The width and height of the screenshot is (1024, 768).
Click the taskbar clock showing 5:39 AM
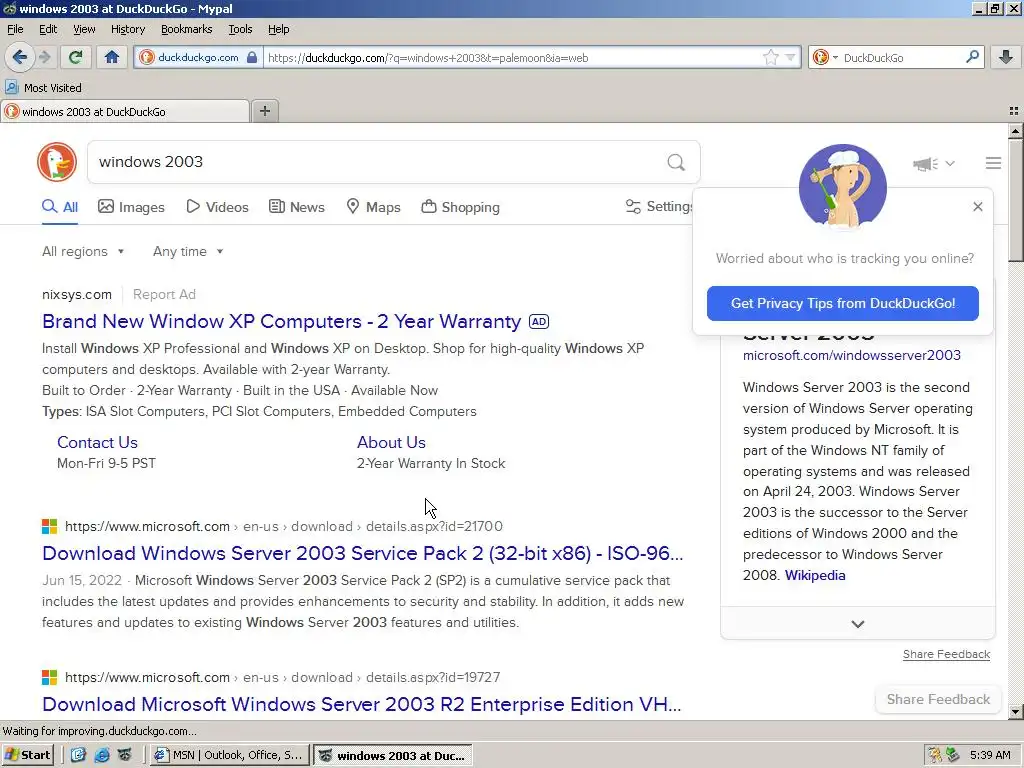[990, 755]
